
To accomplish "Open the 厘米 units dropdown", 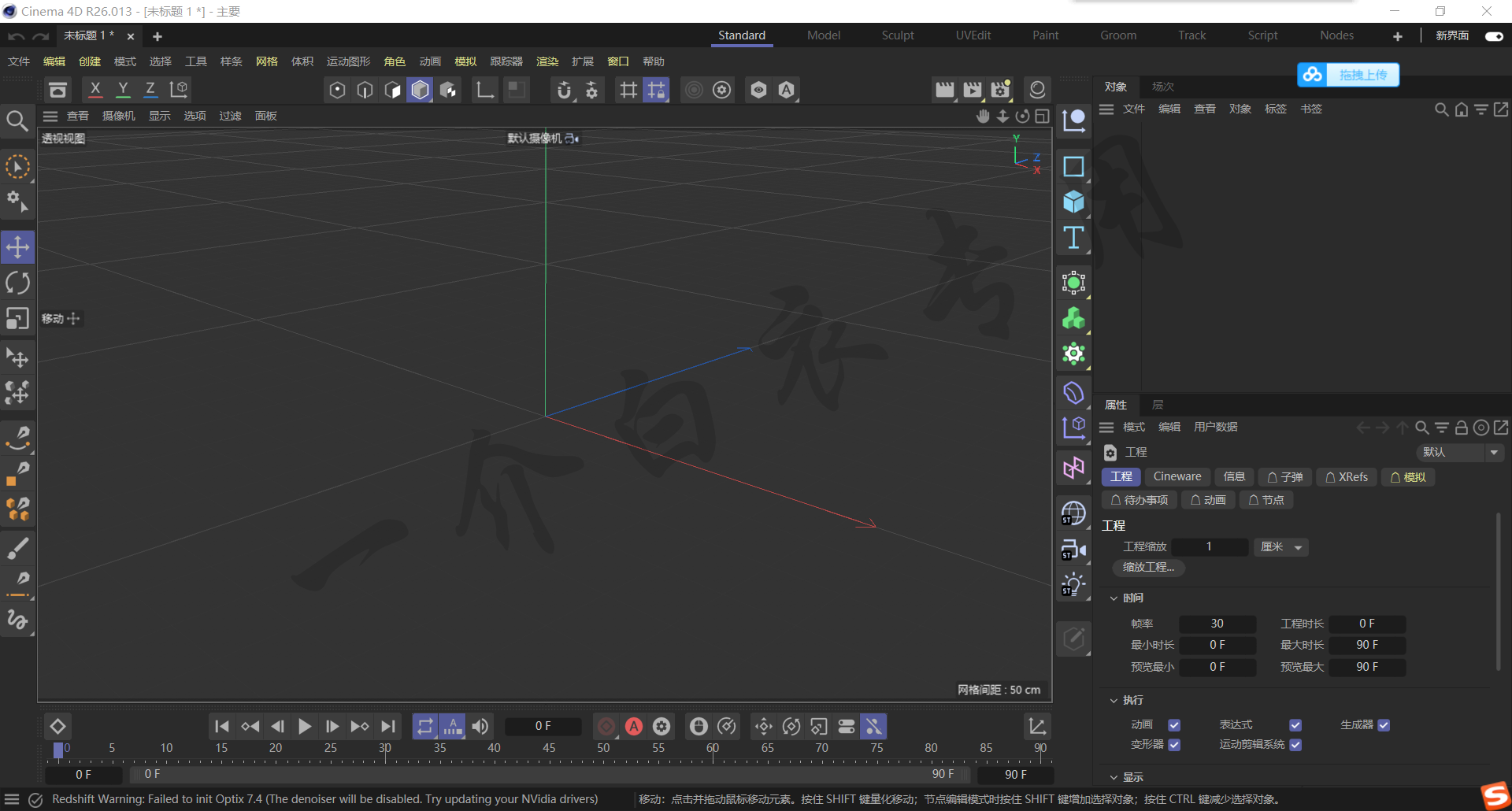I will click(1281, 547).
